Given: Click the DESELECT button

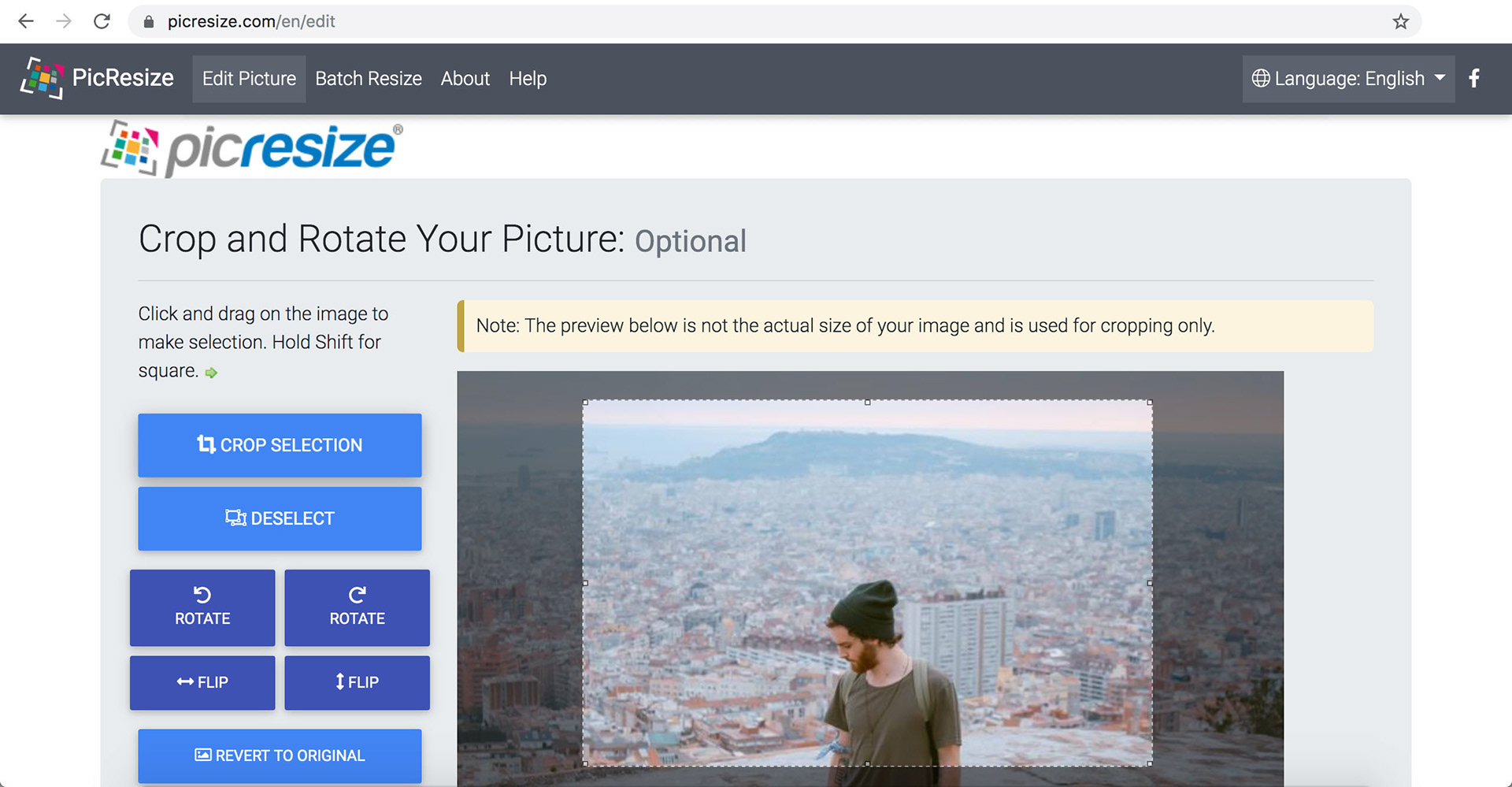Looking at the screenshot, I should point(280,518).
